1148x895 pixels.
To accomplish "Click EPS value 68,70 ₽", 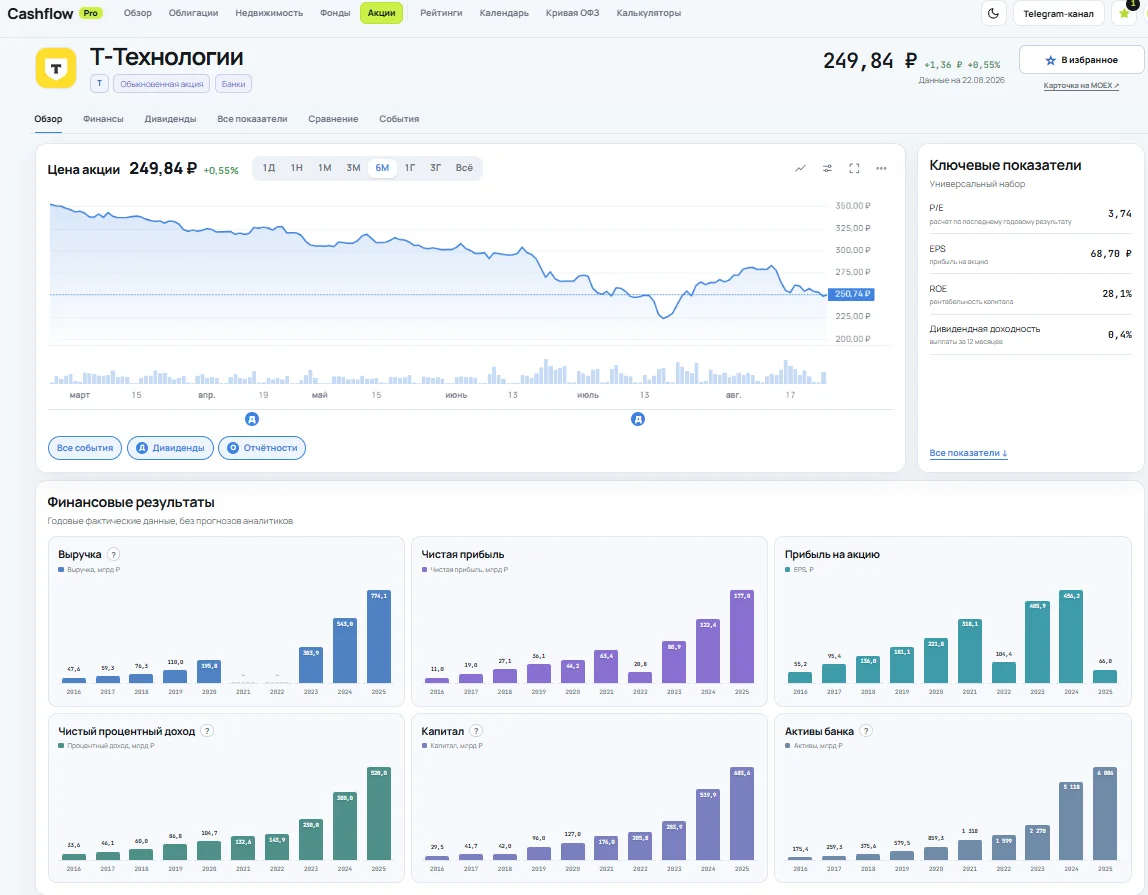I will 1111,253.
